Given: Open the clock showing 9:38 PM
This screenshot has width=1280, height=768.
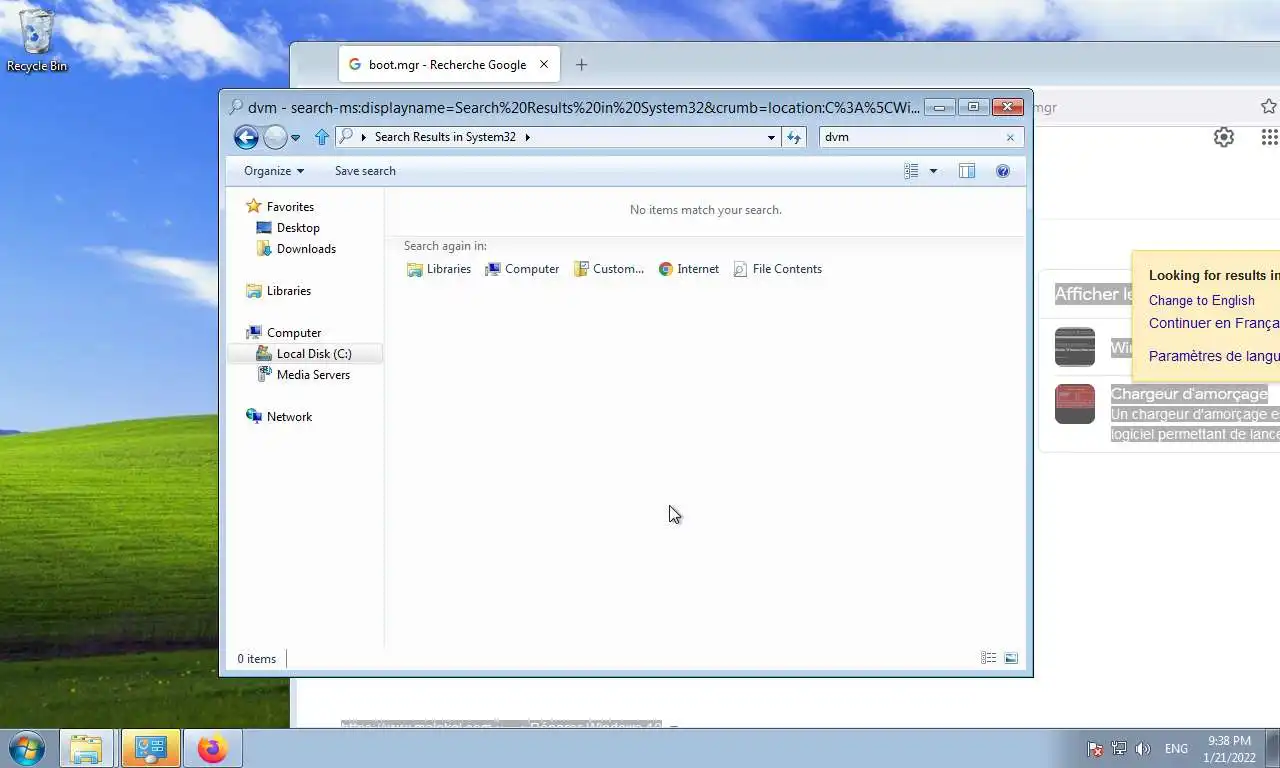Looking at the screenshot, I should [1229, 749].
